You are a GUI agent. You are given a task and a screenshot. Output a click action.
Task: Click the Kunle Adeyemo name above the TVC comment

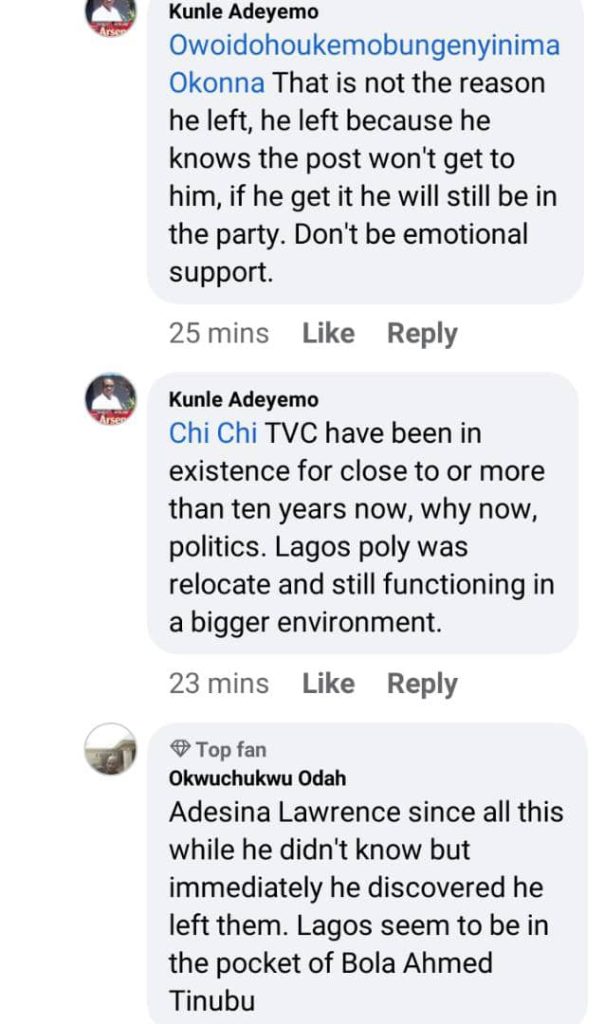tap(244, 400)
